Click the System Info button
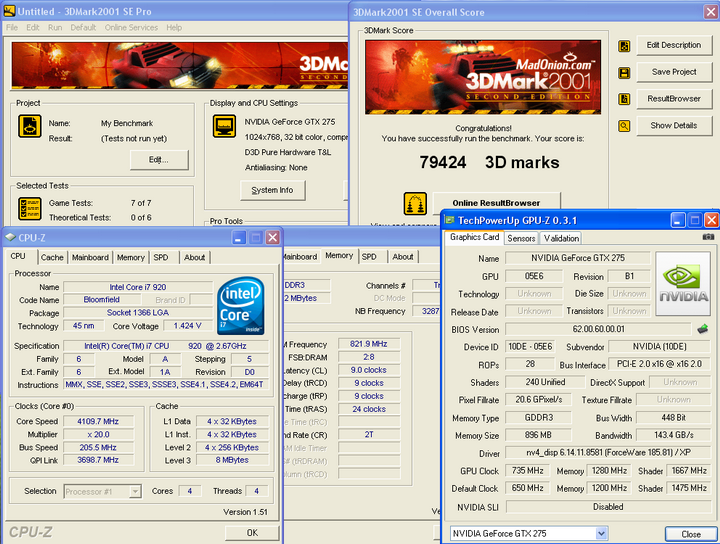 coord(273,190)
